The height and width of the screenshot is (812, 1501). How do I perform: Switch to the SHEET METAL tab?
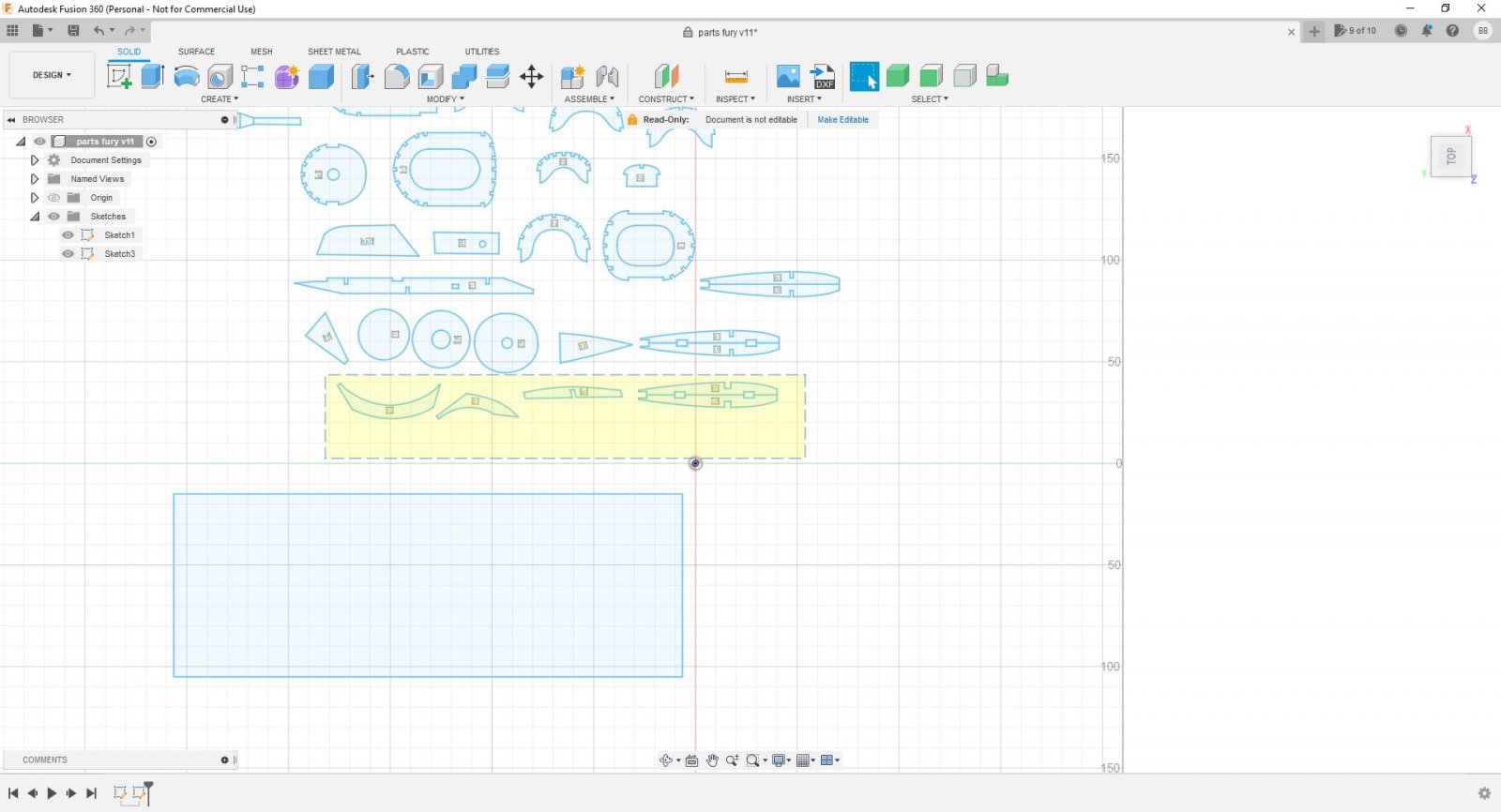tap(334, 52)
